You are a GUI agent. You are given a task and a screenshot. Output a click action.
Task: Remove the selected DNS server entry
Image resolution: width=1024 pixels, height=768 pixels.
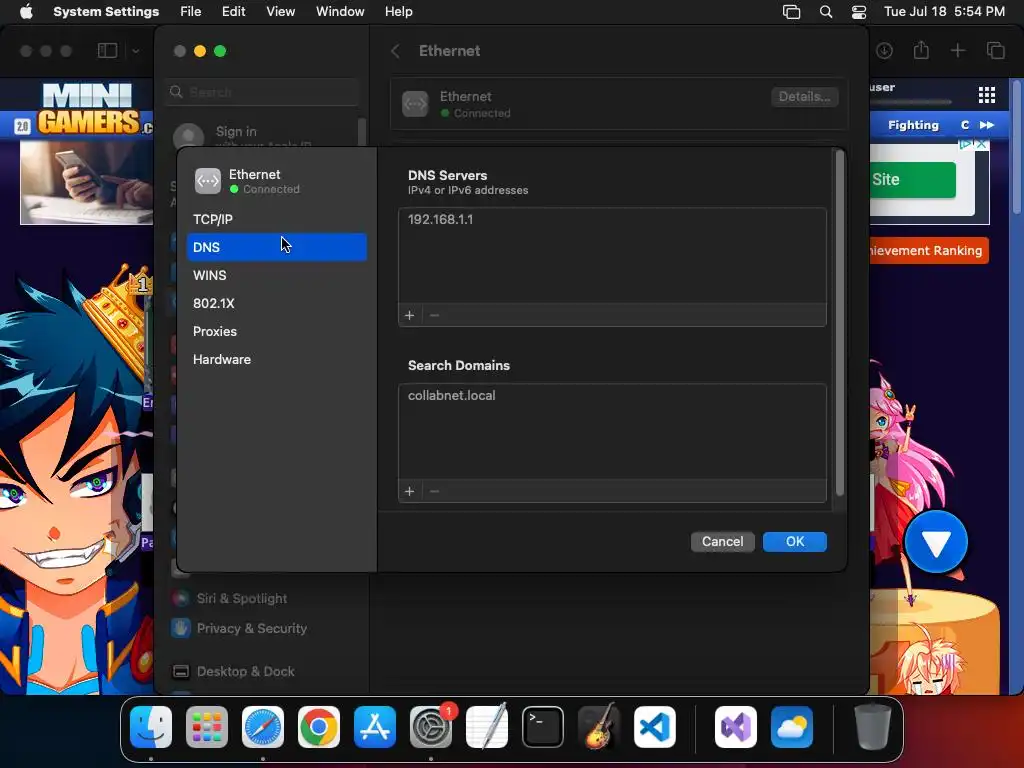click(x=434, y=315)
